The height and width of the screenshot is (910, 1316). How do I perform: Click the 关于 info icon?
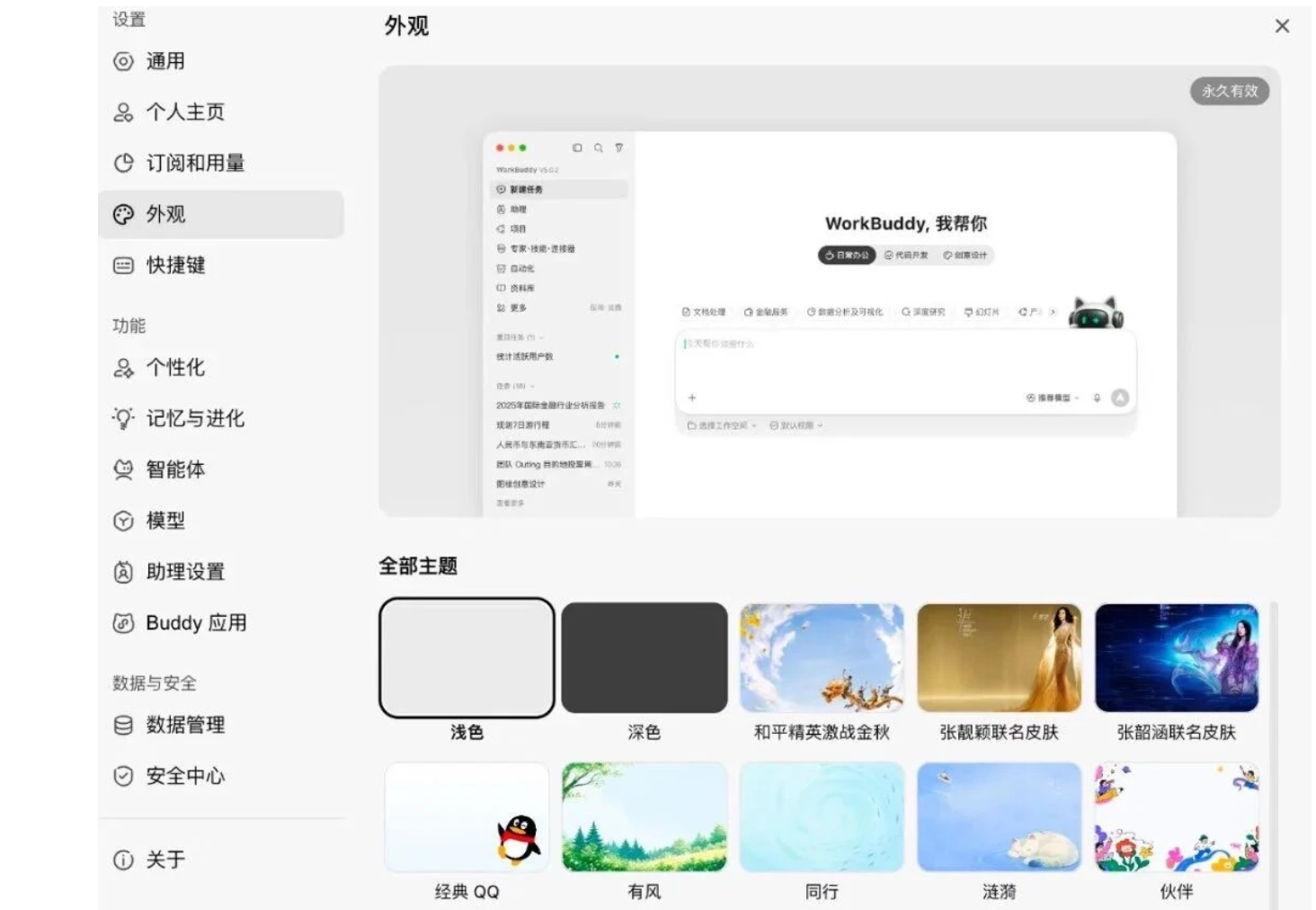[123, 861]
